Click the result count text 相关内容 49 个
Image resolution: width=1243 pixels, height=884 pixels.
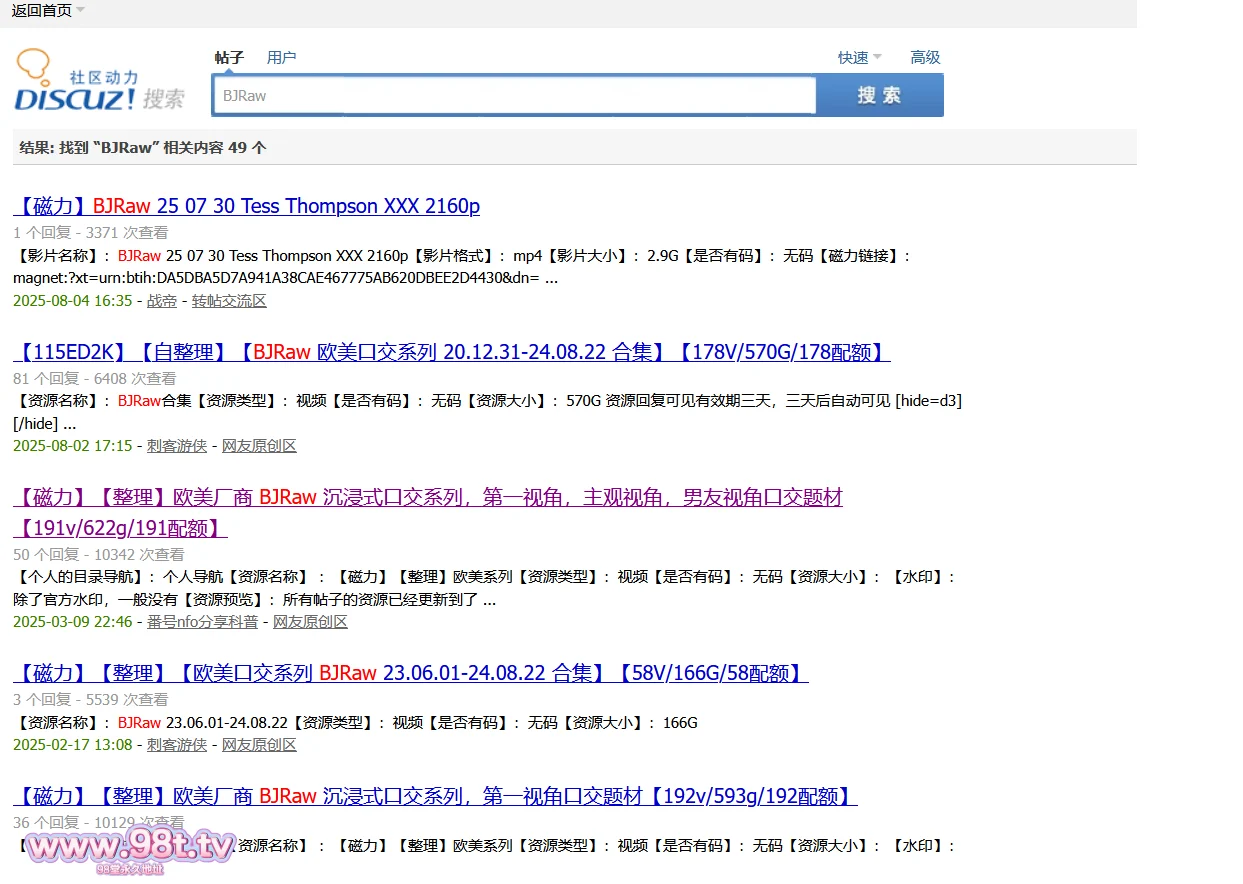coord(215,148)
